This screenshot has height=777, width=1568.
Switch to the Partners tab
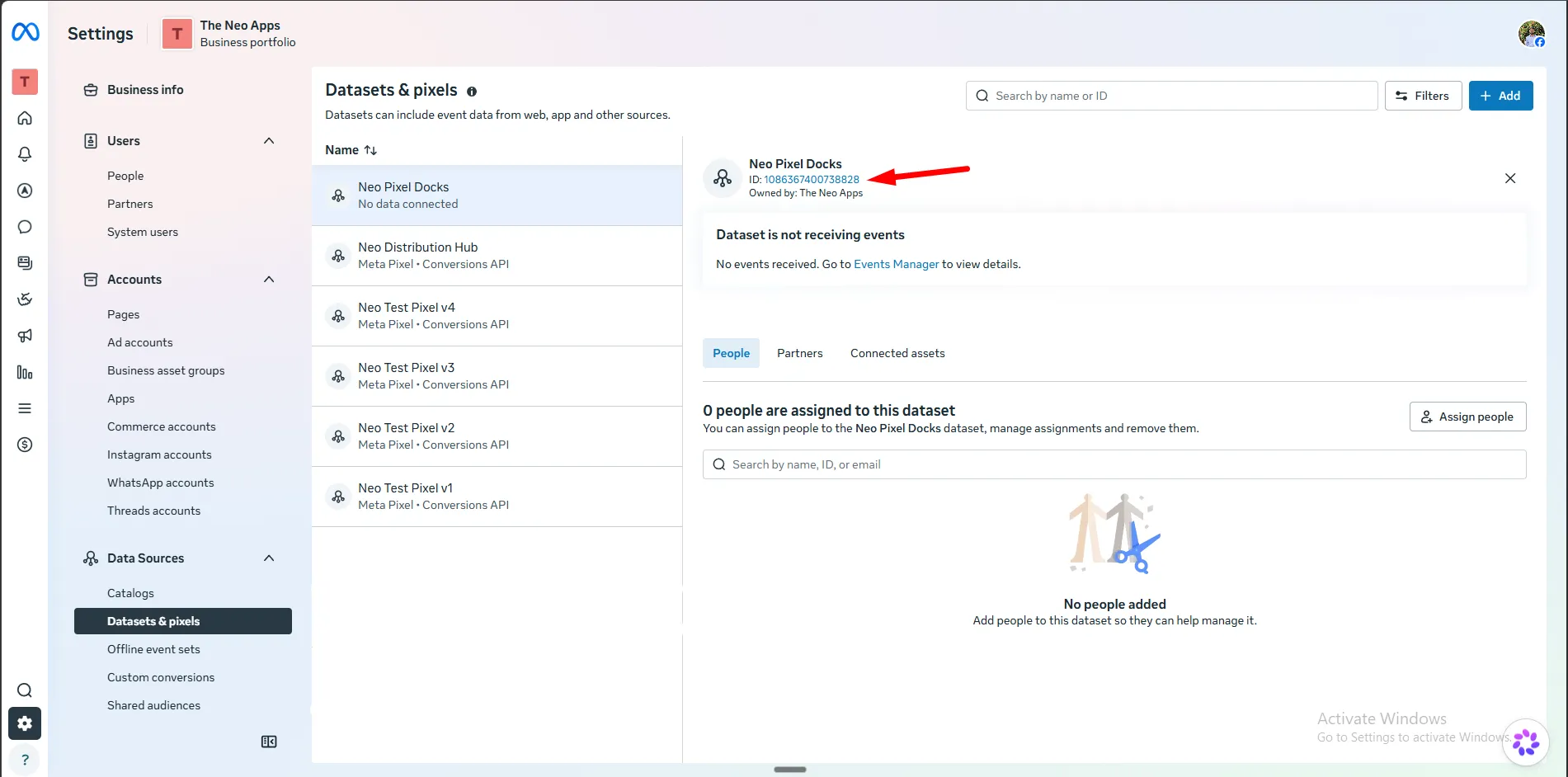[799, 353]
